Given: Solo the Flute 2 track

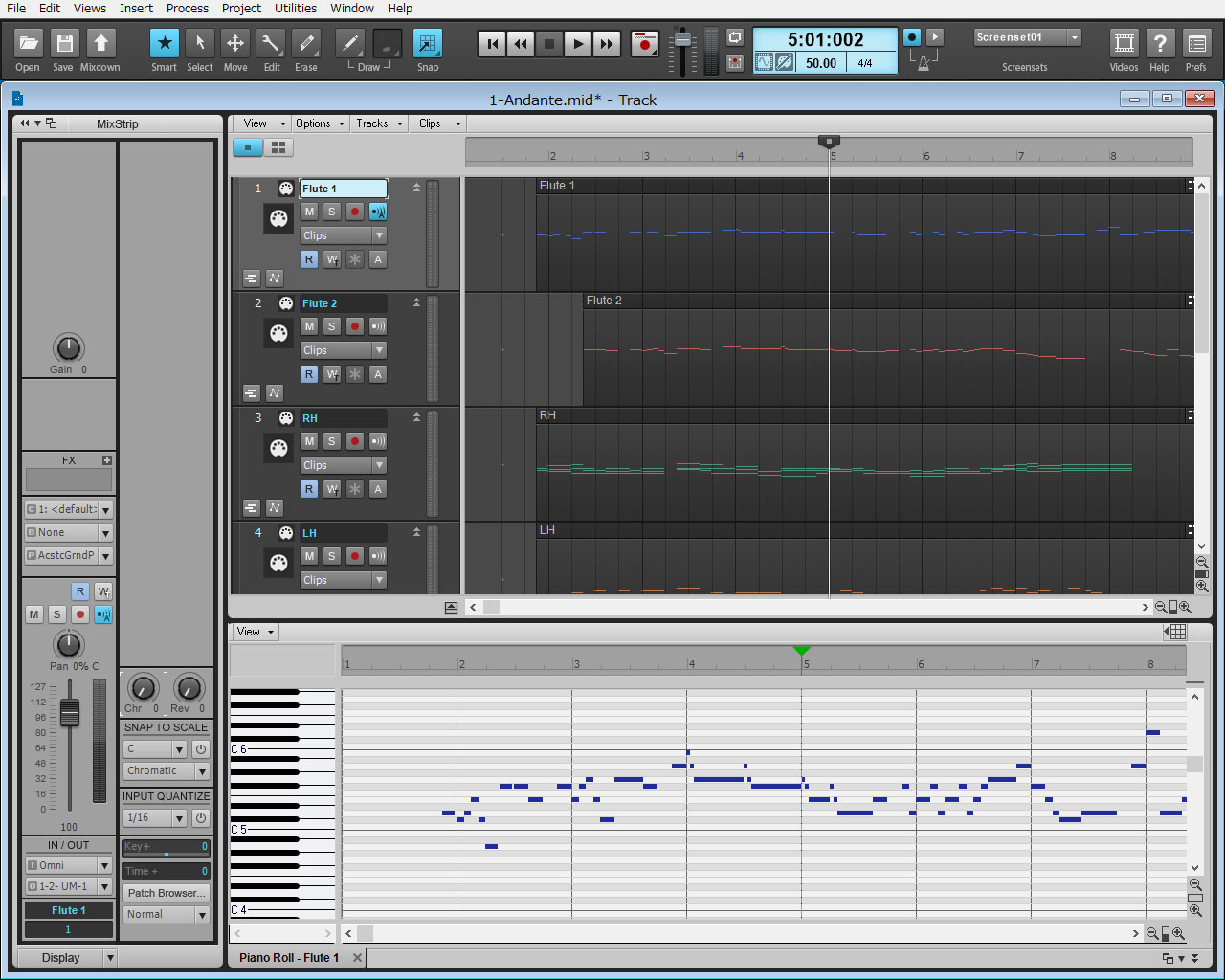Looking at the screenshot, I should [332, 326].
